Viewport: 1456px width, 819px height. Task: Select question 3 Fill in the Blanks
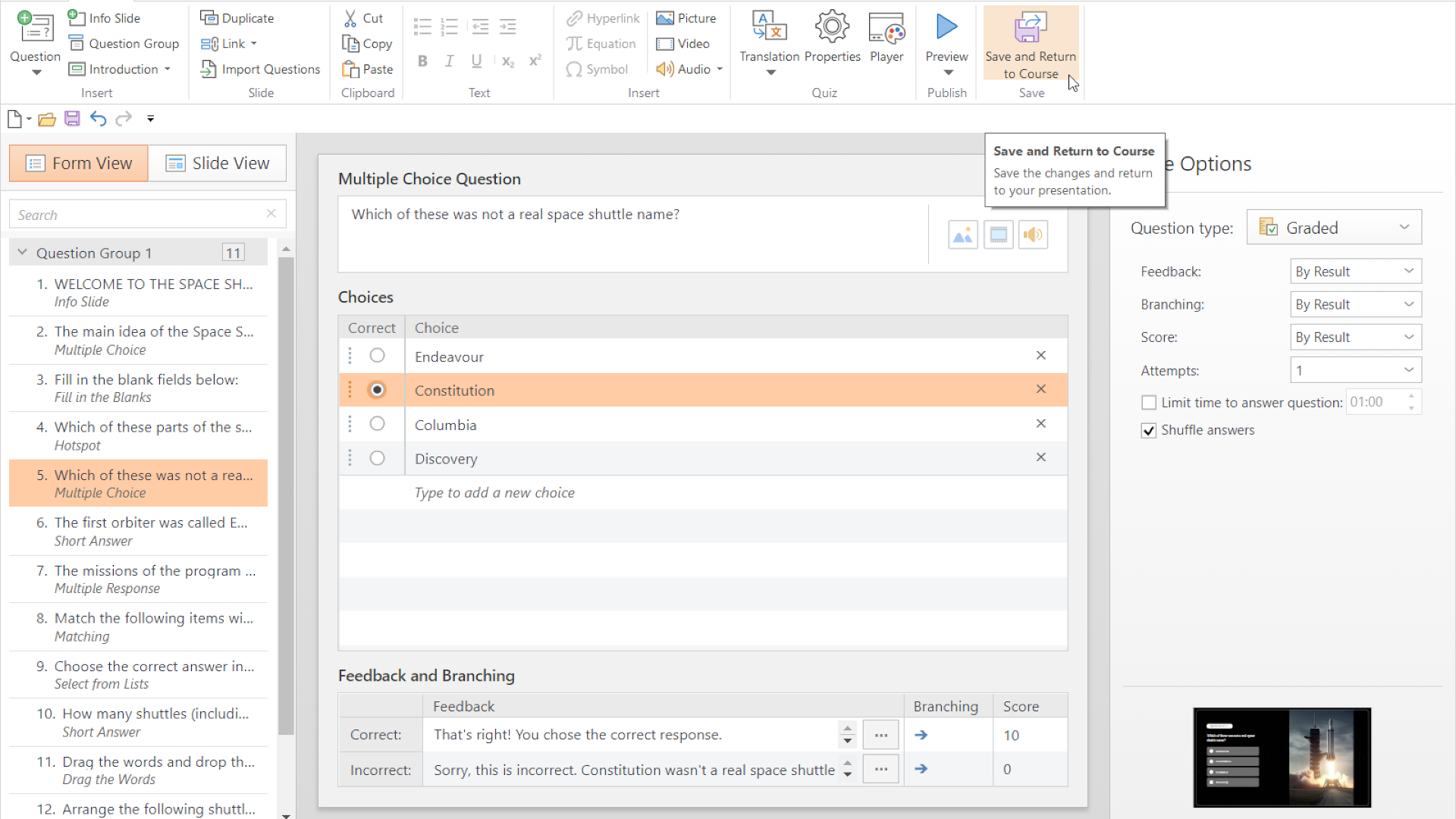(138, 388)
